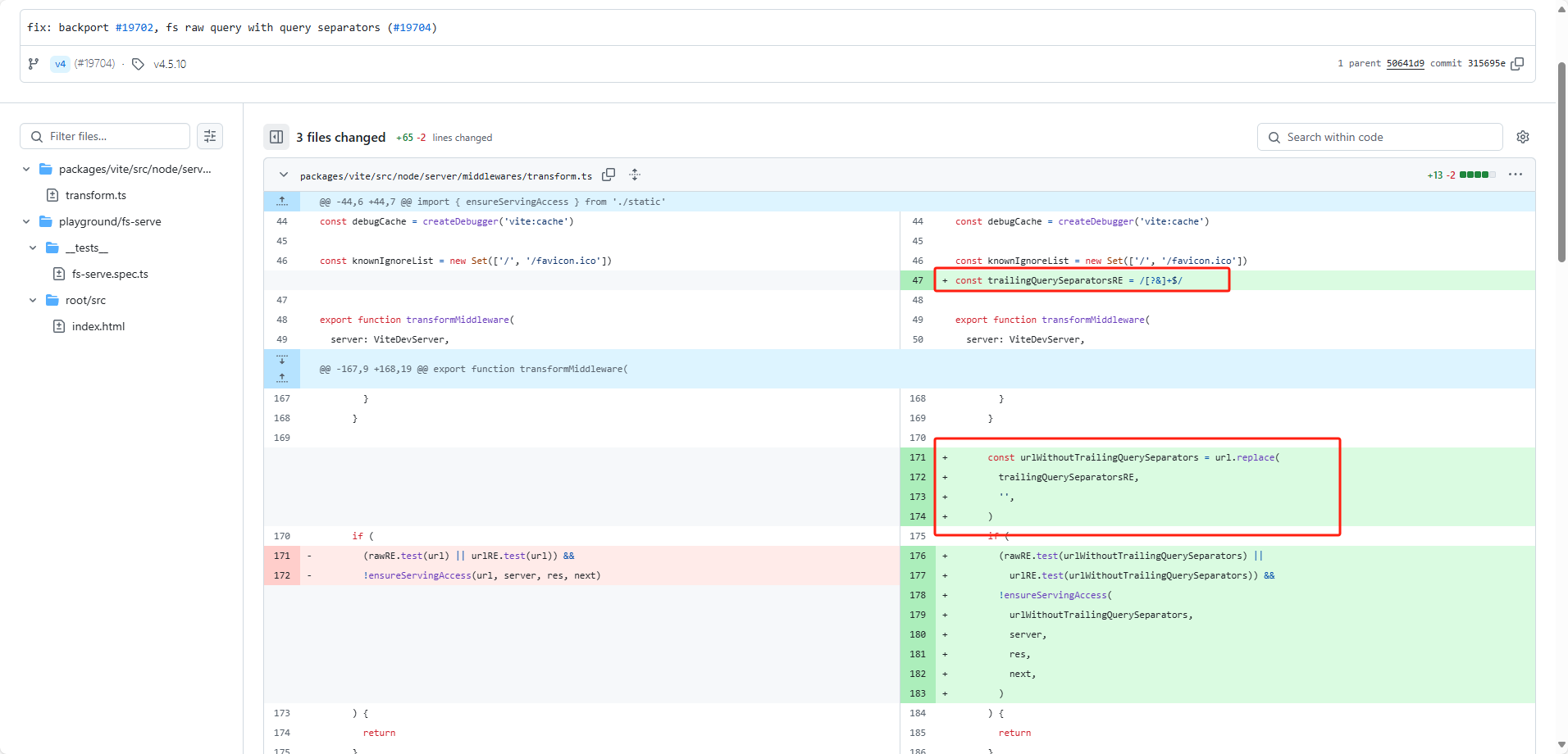
Task: Collapse the packages/vite/src/node/serv... folder
Action: tap(26, 169)
